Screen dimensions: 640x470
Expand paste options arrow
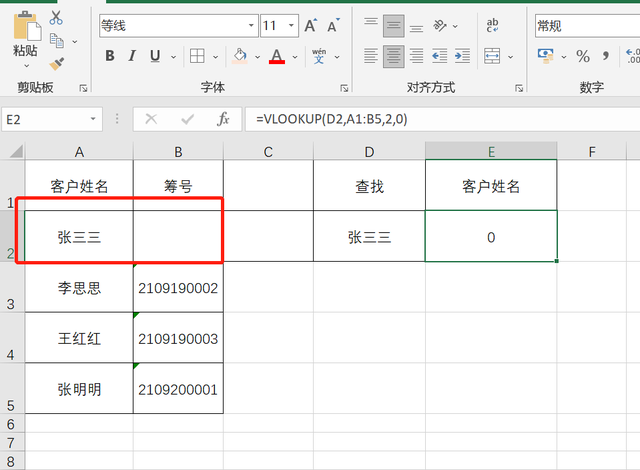point(27,65)
